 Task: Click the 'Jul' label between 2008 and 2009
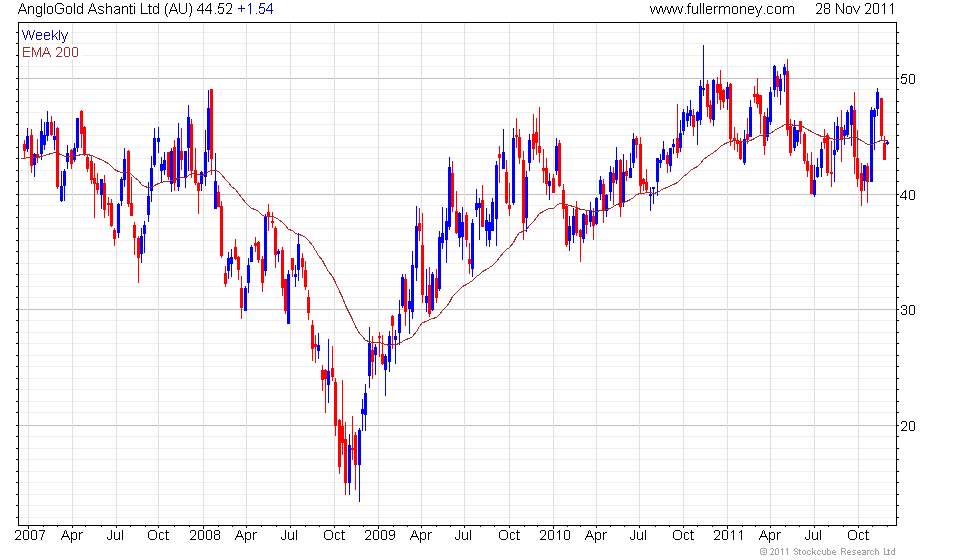[x=289, y=536]
